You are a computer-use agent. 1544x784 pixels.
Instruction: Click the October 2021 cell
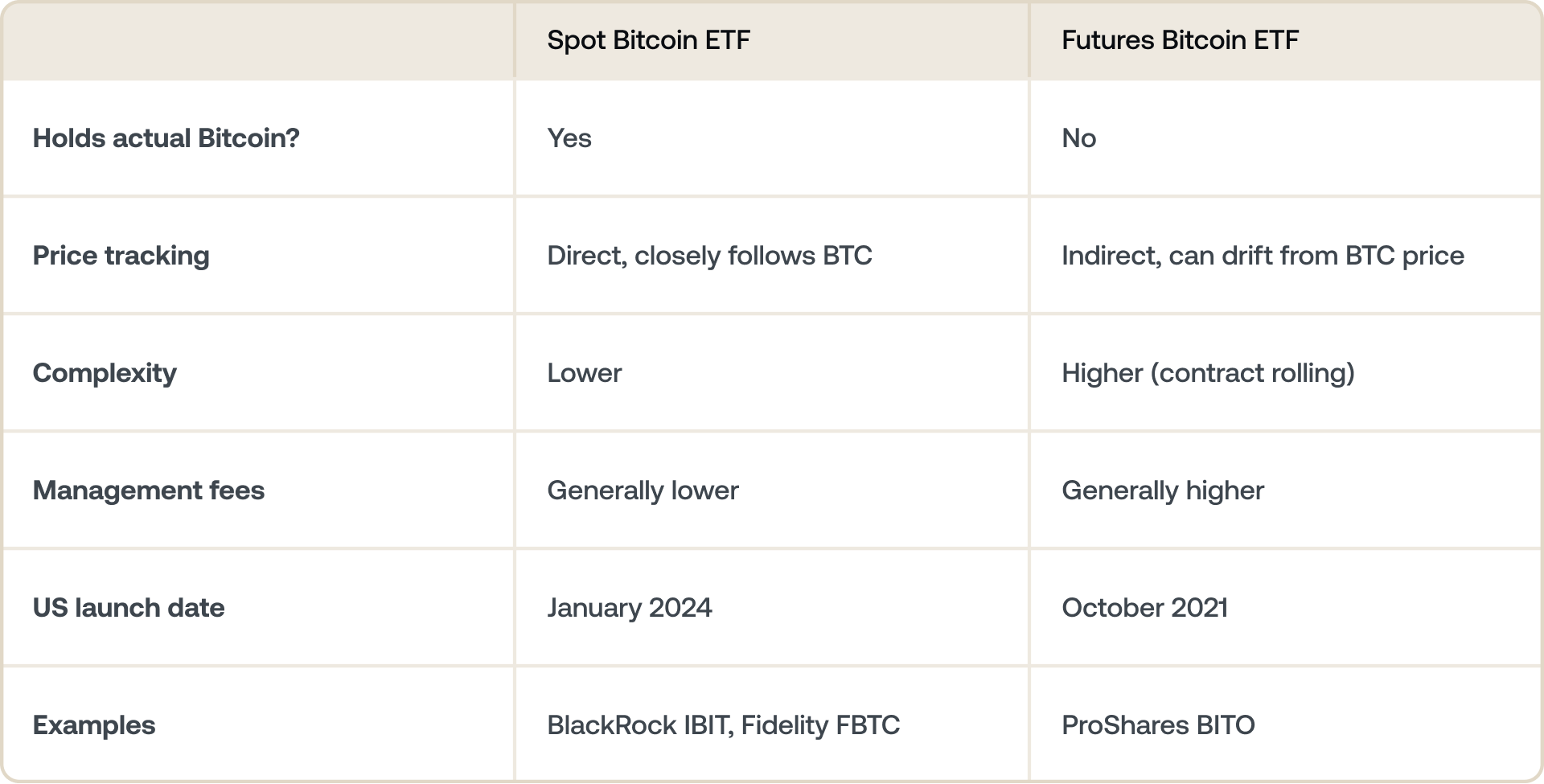(1144, 608)
